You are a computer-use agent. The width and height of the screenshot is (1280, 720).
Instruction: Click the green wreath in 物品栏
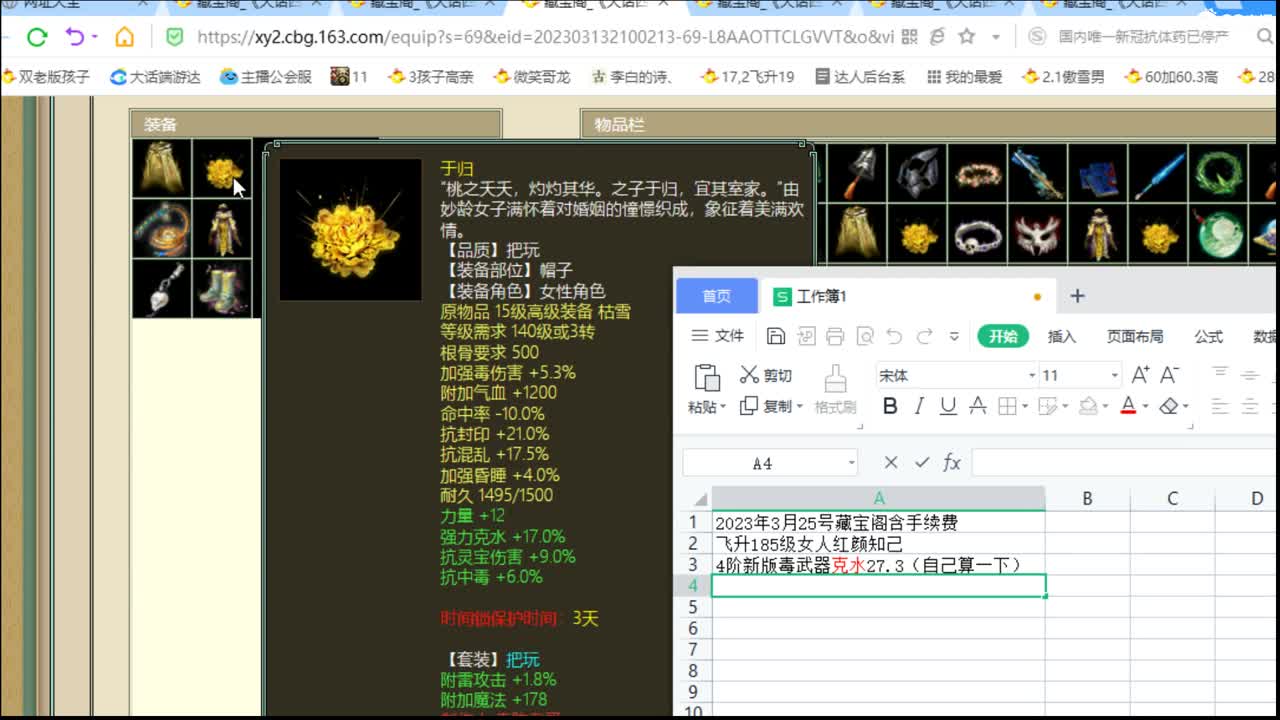click(1218, 172)
